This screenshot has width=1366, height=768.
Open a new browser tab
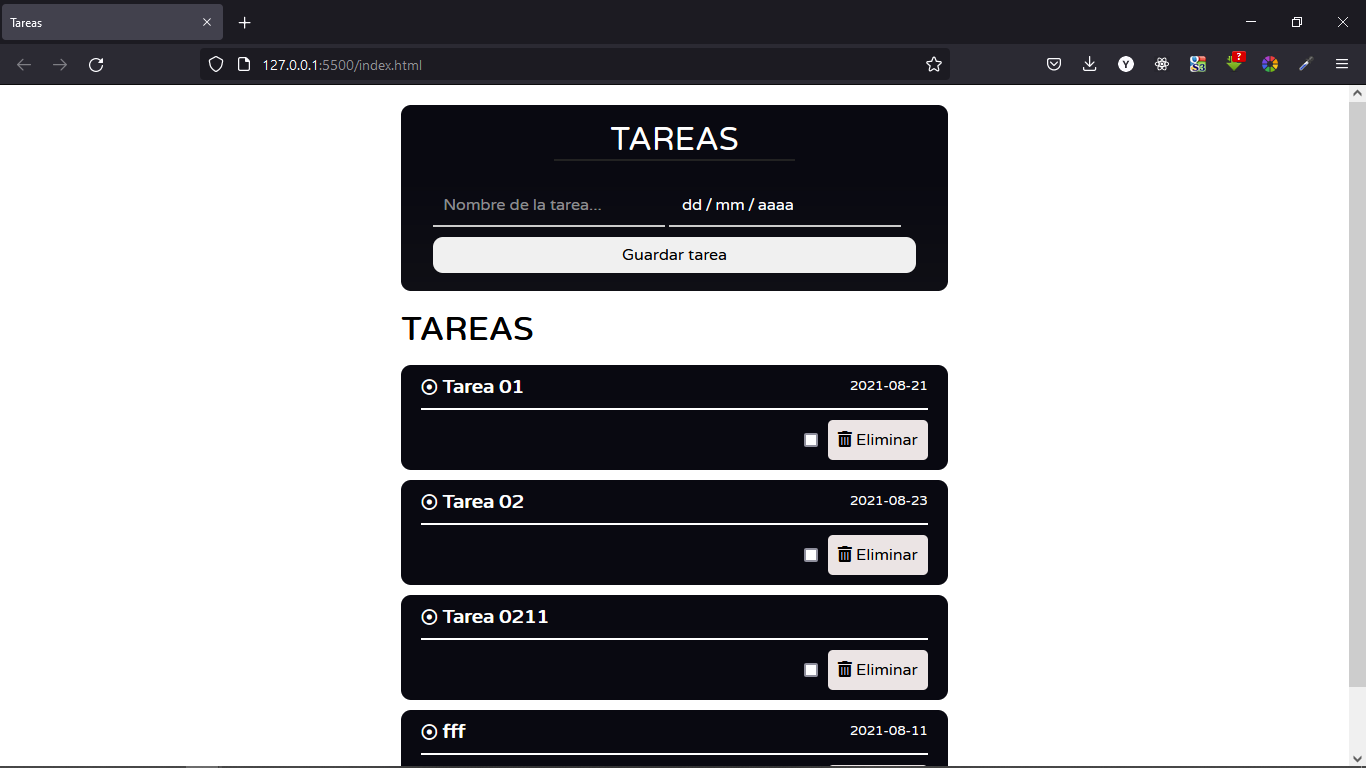[245, 22]
